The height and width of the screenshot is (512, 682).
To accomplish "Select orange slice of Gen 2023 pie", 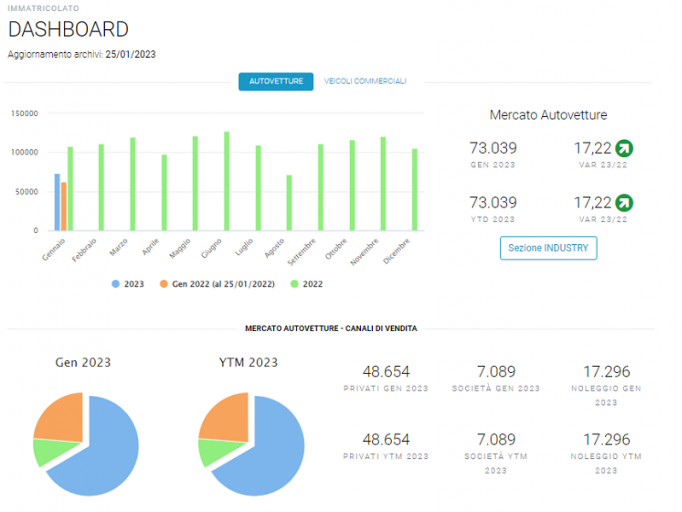I will click(63, 420).
